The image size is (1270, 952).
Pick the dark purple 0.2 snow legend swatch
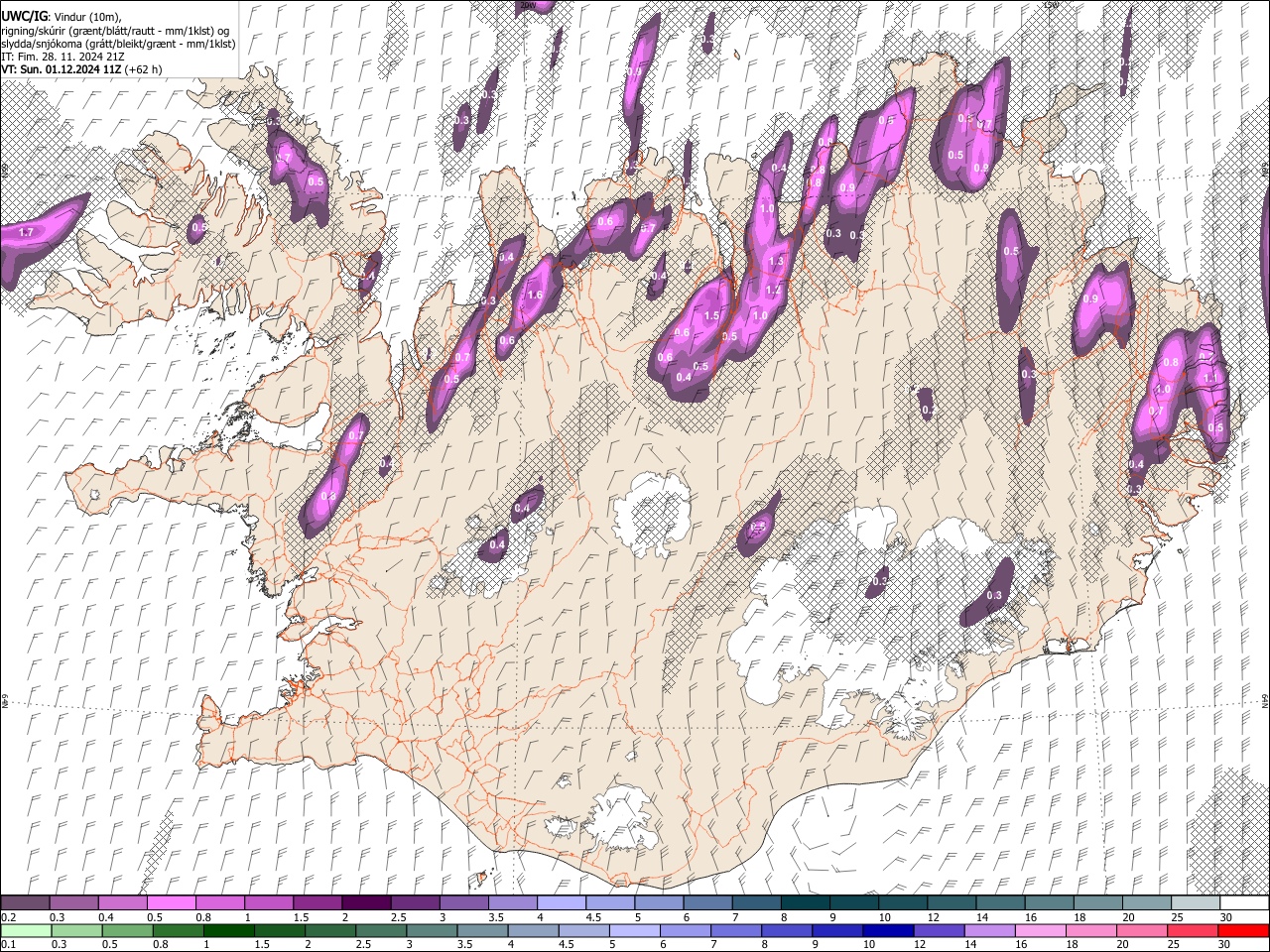click(25, 903)
